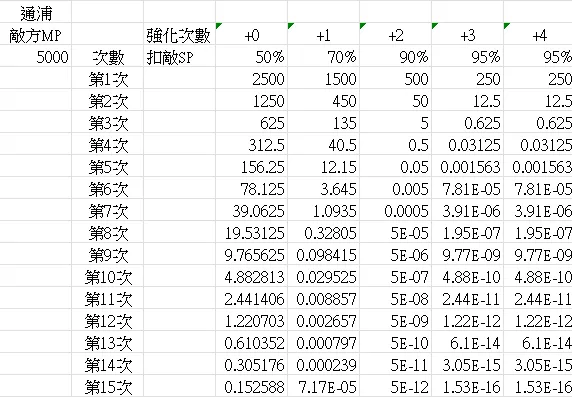Click the 次數 header cell

pyautogui.click(x=108, y=56)
